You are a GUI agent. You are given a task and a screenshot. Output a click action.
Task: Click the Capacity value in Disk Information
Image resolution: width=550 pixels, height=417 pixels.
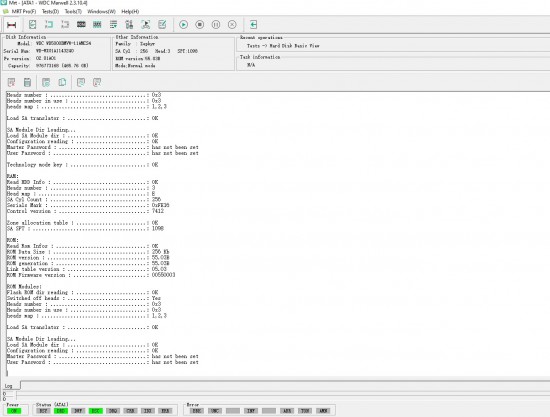(62, 66)
